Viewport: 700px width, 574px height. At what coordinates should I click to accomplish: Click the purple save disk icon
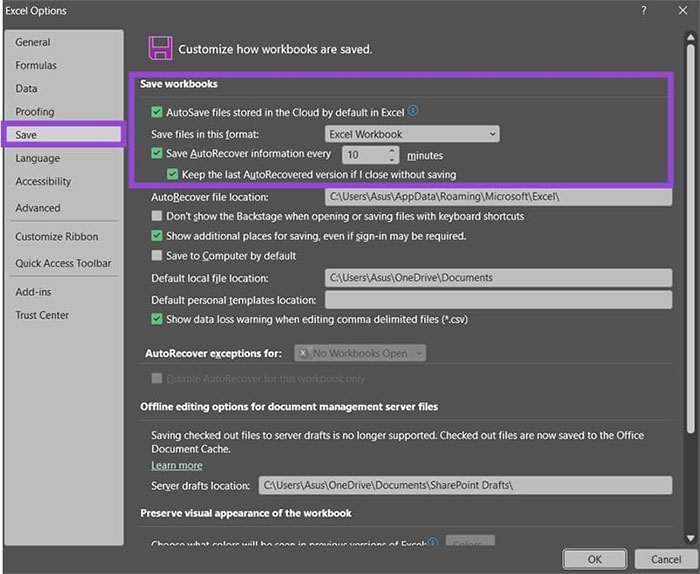click(x=159, y=48)
